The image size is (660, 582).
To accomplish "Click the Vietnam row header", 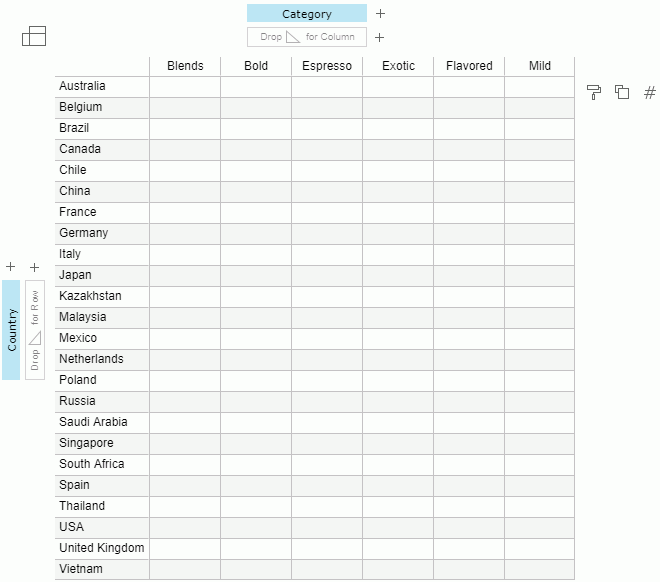I will [x=102, y=569].
